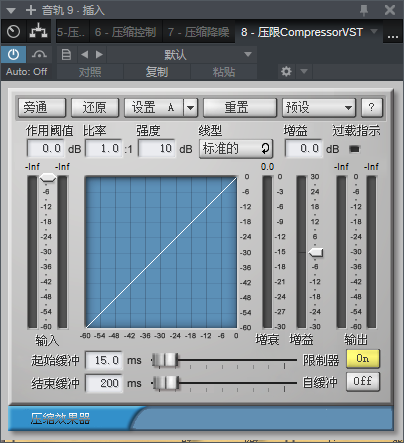Click the compression curve graph
Viewport: 404px width, 443px height.
click(x=161, y=252)
